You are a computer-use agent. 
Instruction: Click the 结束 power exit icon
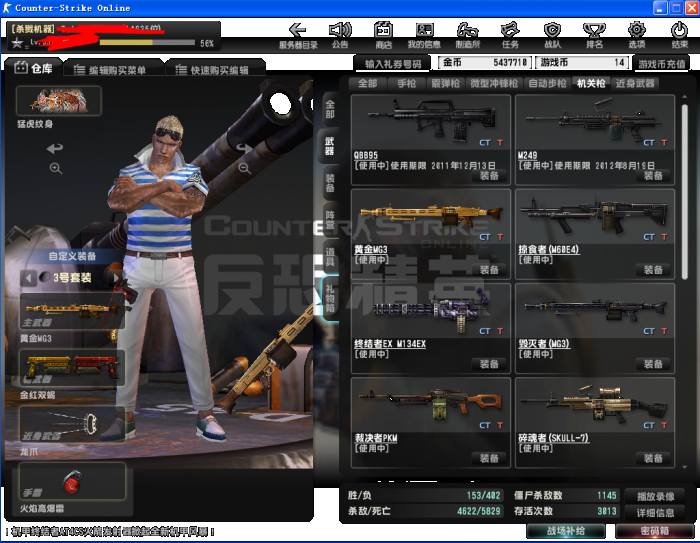tap(679, 36)
